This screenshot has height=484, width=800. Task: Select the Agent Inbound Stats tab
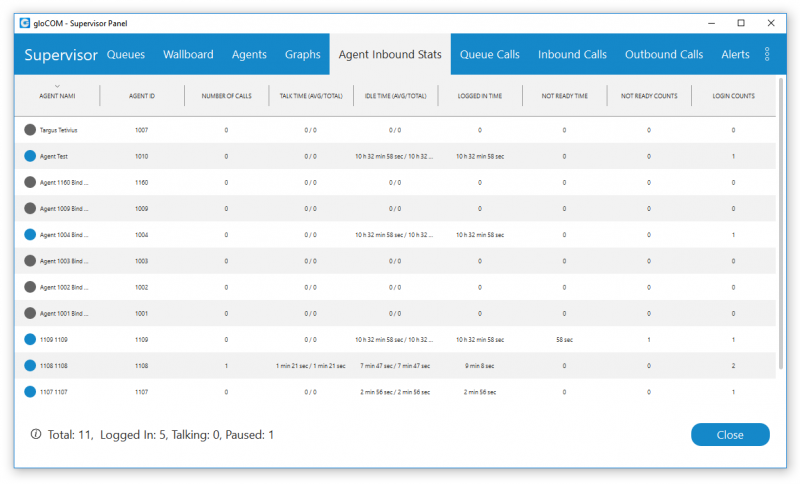[x=390, y=55]
